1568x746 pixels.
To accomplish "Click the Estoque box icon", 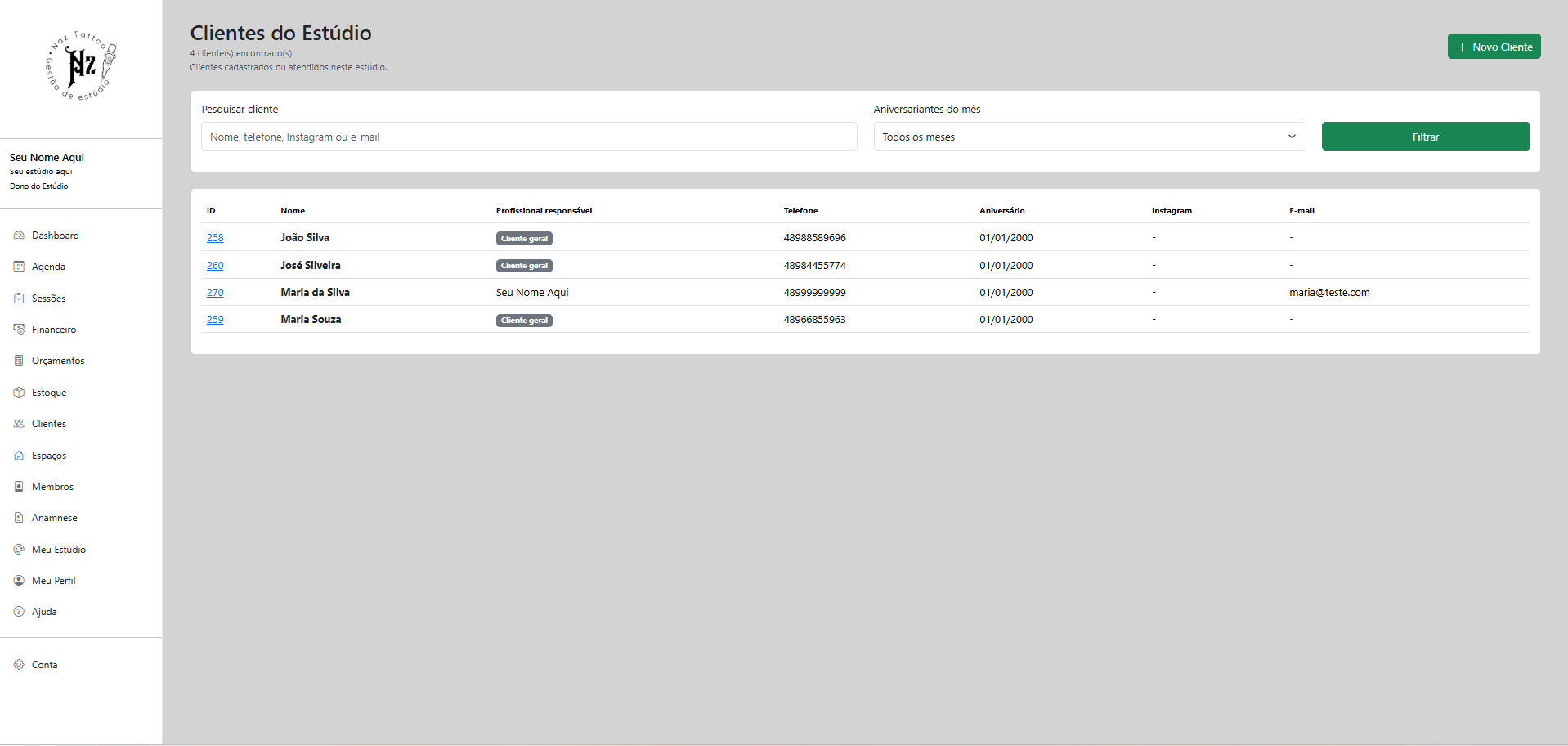I will 19,393.
